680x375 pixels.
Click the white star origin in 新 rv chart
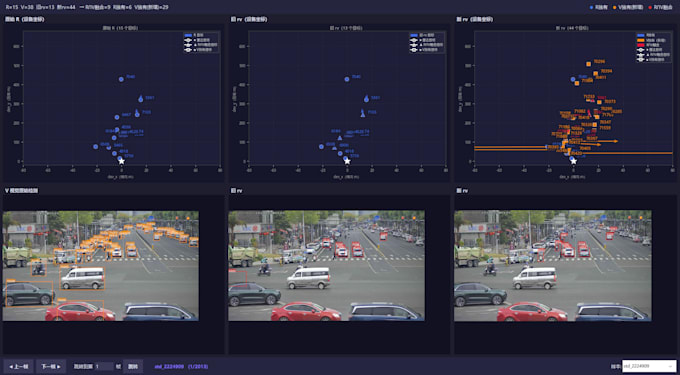[573, 161]
